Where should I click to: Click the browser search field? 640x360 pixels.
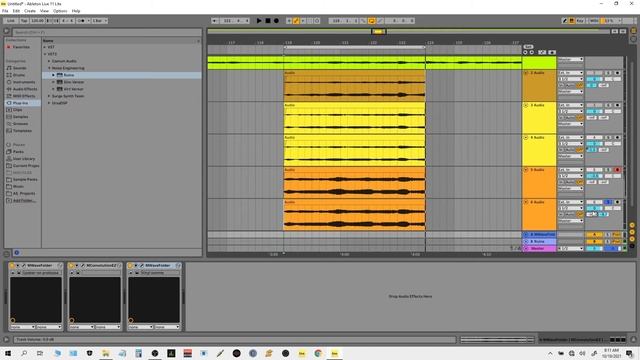pyautogui.click(x=107, y=32)
